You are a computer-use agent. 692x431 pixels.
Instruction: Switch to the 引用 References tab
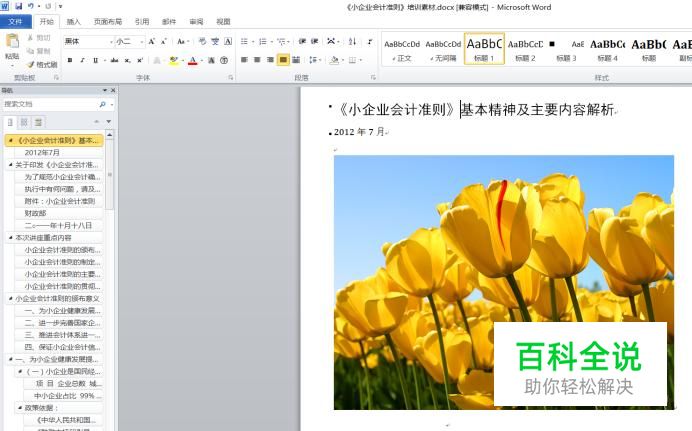click(x=142, y=22)
